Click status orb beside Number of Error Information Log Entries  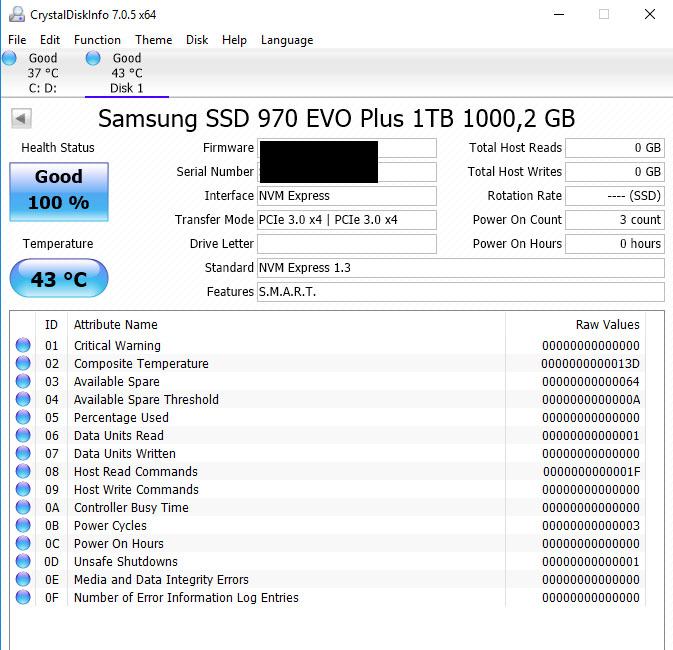click(23, 597)
